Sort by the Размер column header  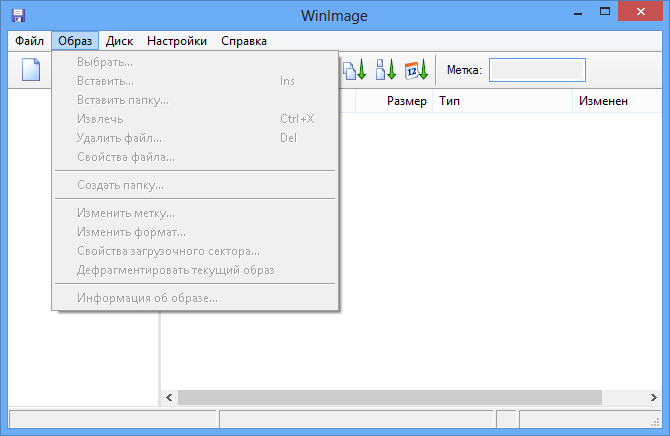pyautogui.click(x=394, y=101)
